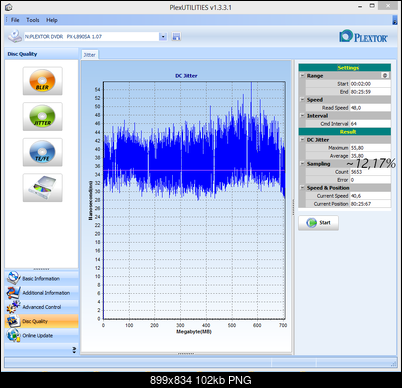Click the DC Jitter chart title

pos(186,76)
